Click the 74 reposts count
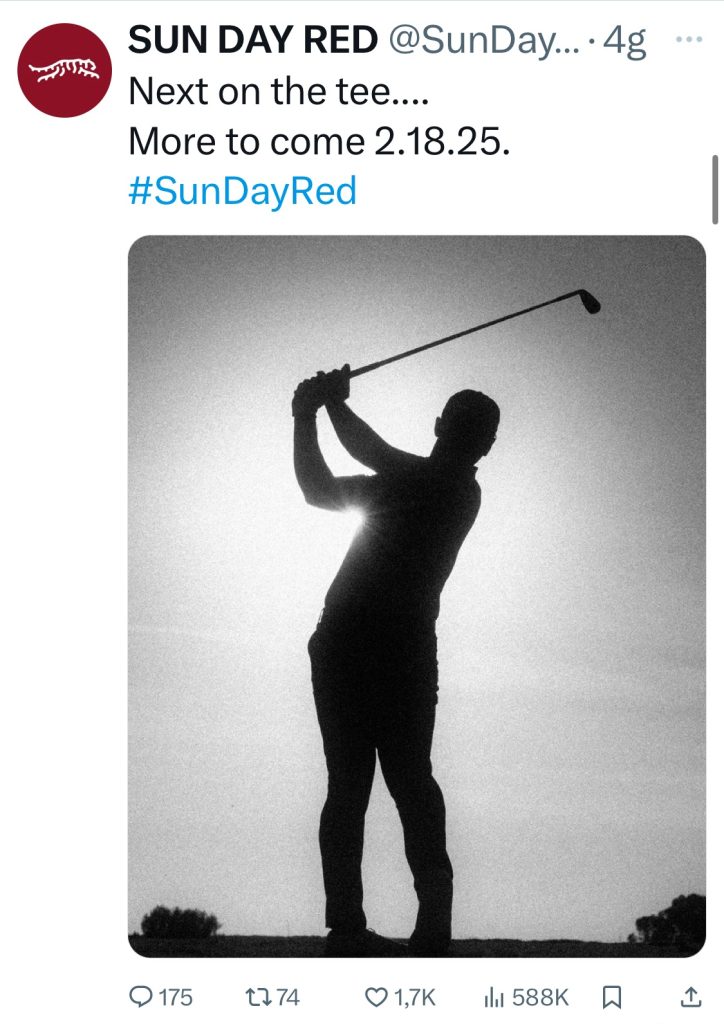The height and width of the screenshot is (1024, 724). tap(288, 997)
